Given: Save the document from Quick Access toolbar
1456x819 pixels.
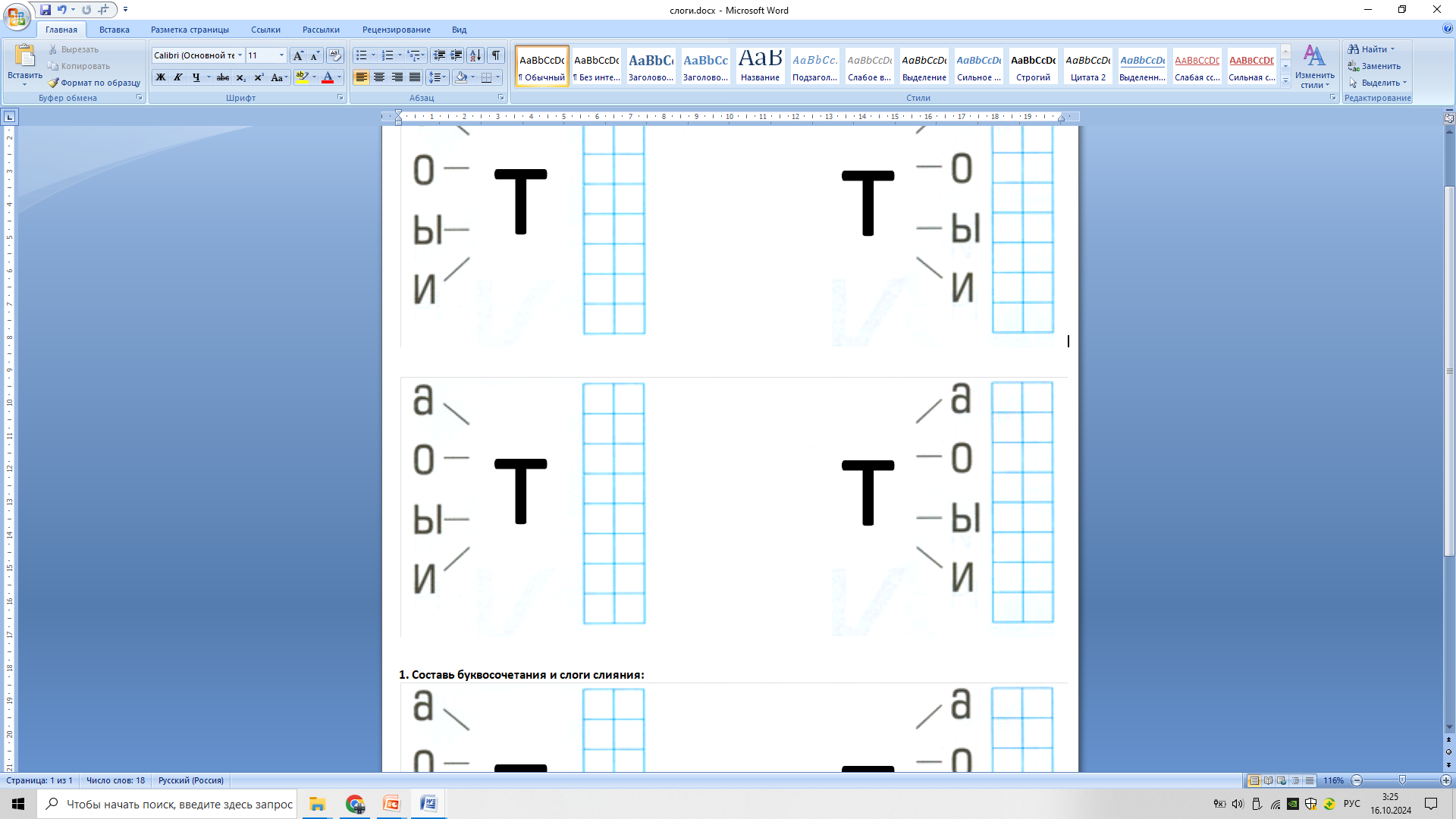Looking at the screenshot, I should pyautogui.click(x=45, y=10).
